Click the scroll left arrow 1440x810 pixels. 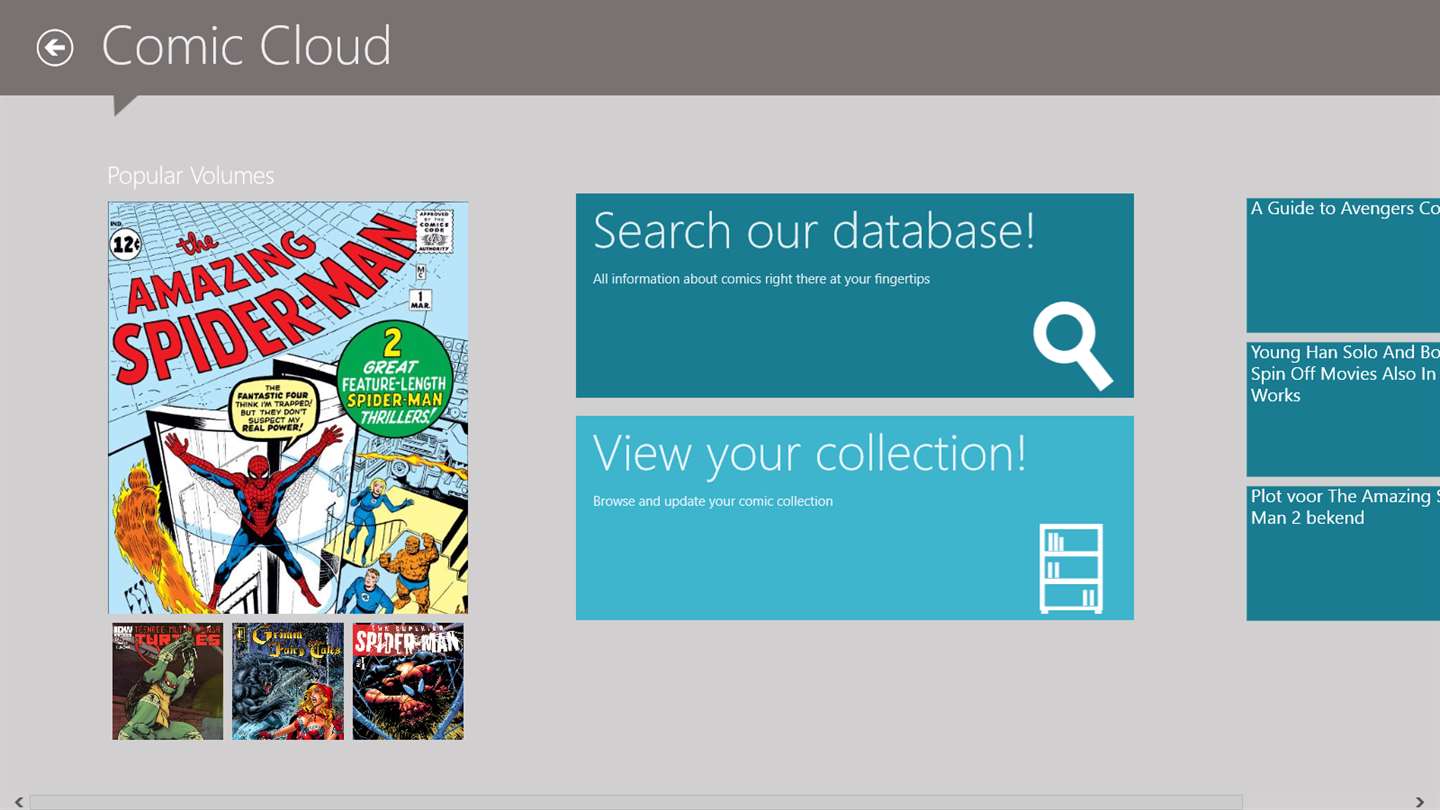click(x=18, y=802)
